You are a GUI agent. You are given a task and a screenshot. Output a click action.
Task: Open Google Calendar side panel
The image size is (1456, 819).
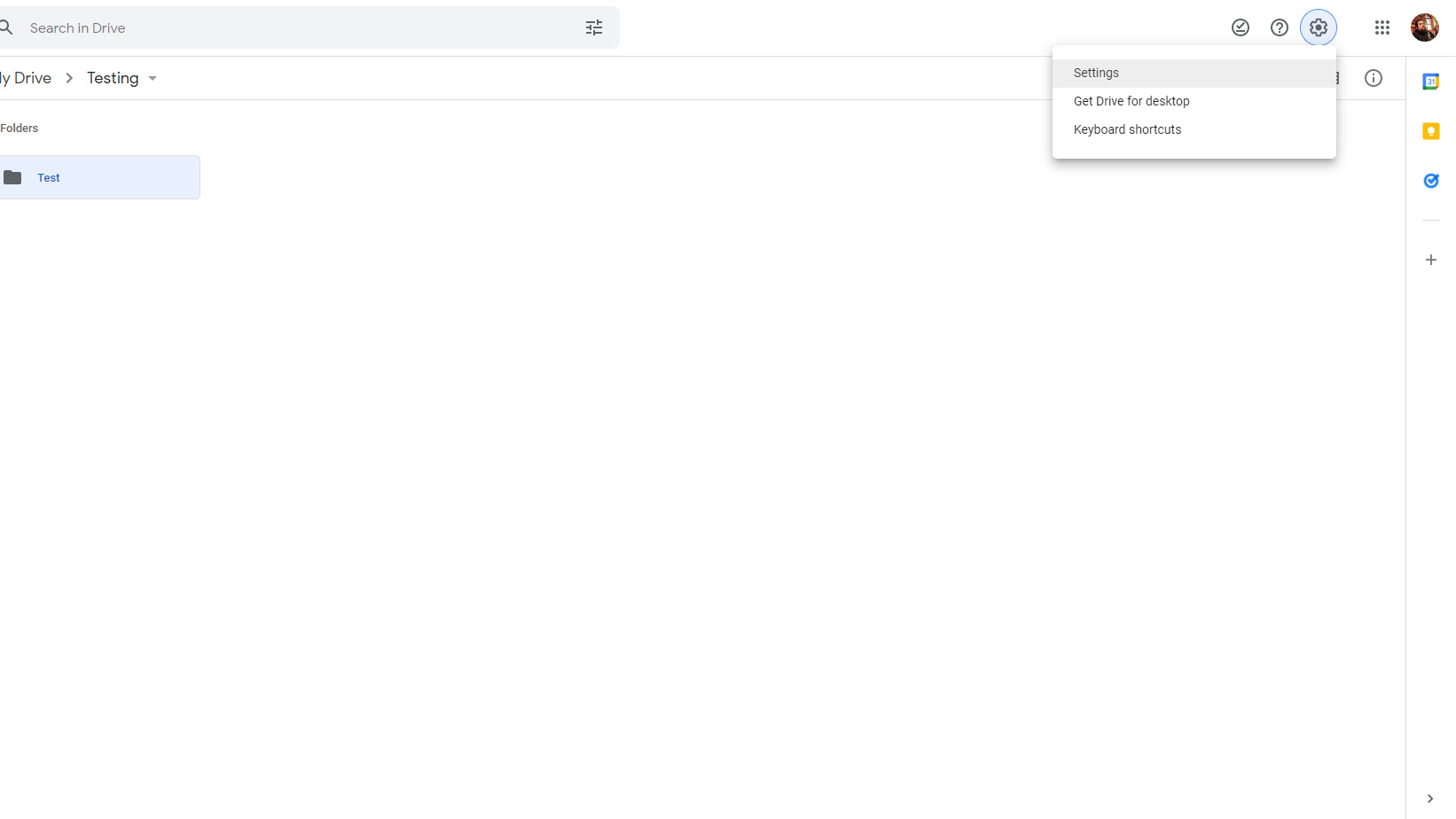(1431, 82)
